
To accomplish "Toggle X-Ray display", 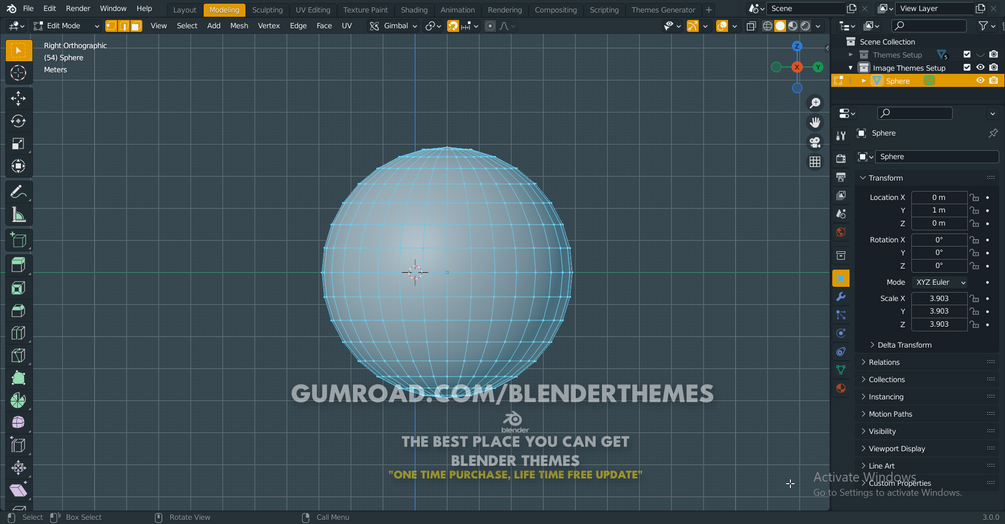I will tap(751, 26).
